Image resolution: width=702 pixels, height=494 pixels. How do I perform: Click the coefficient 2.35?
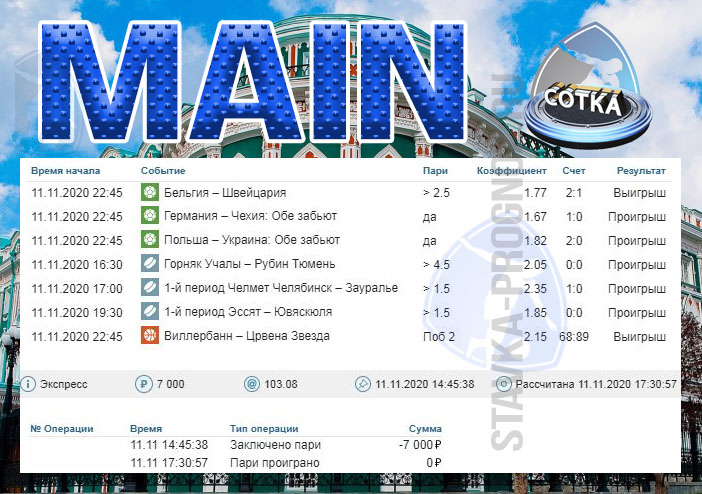[x=535, y=288]
